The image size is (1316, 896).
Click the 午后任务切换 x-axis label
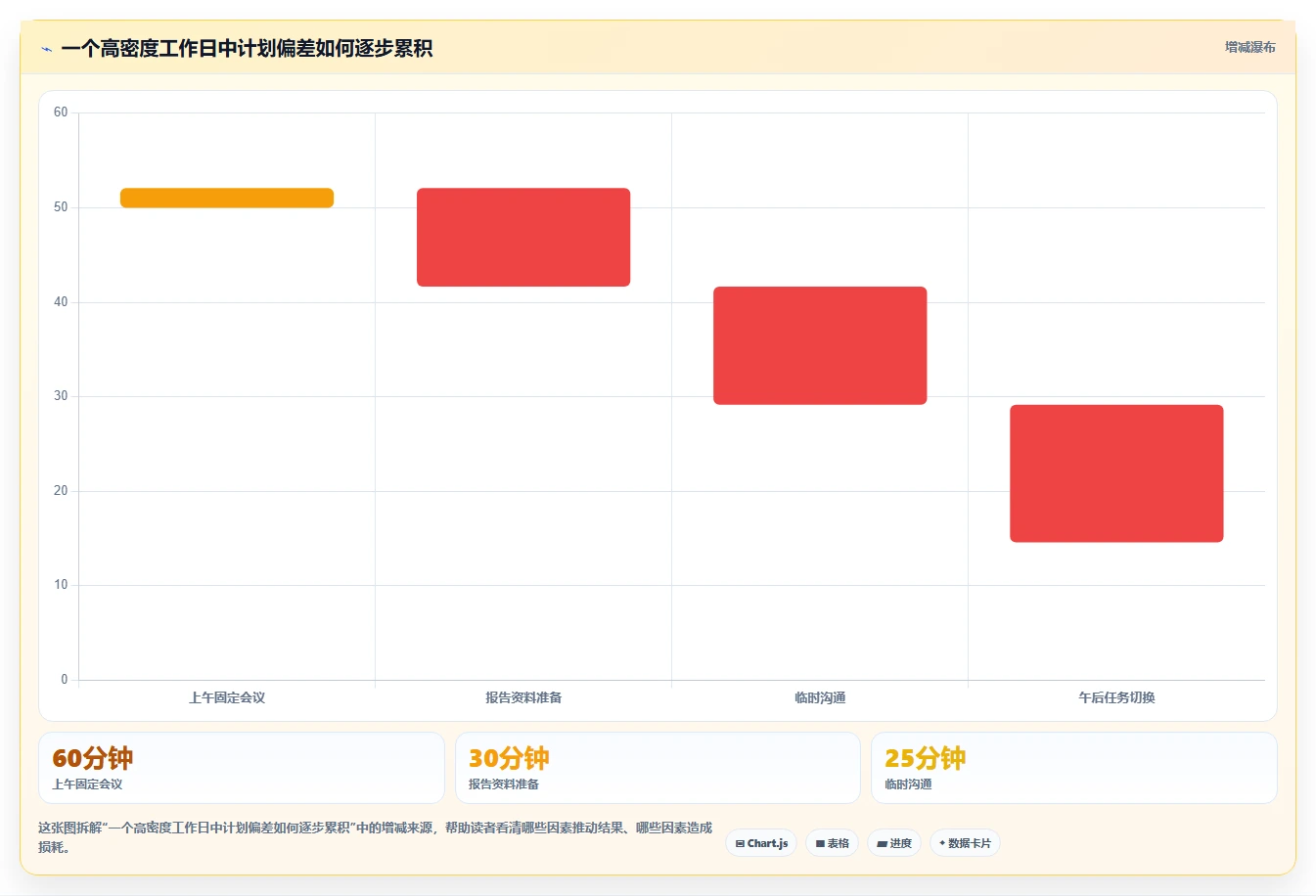1116,697
